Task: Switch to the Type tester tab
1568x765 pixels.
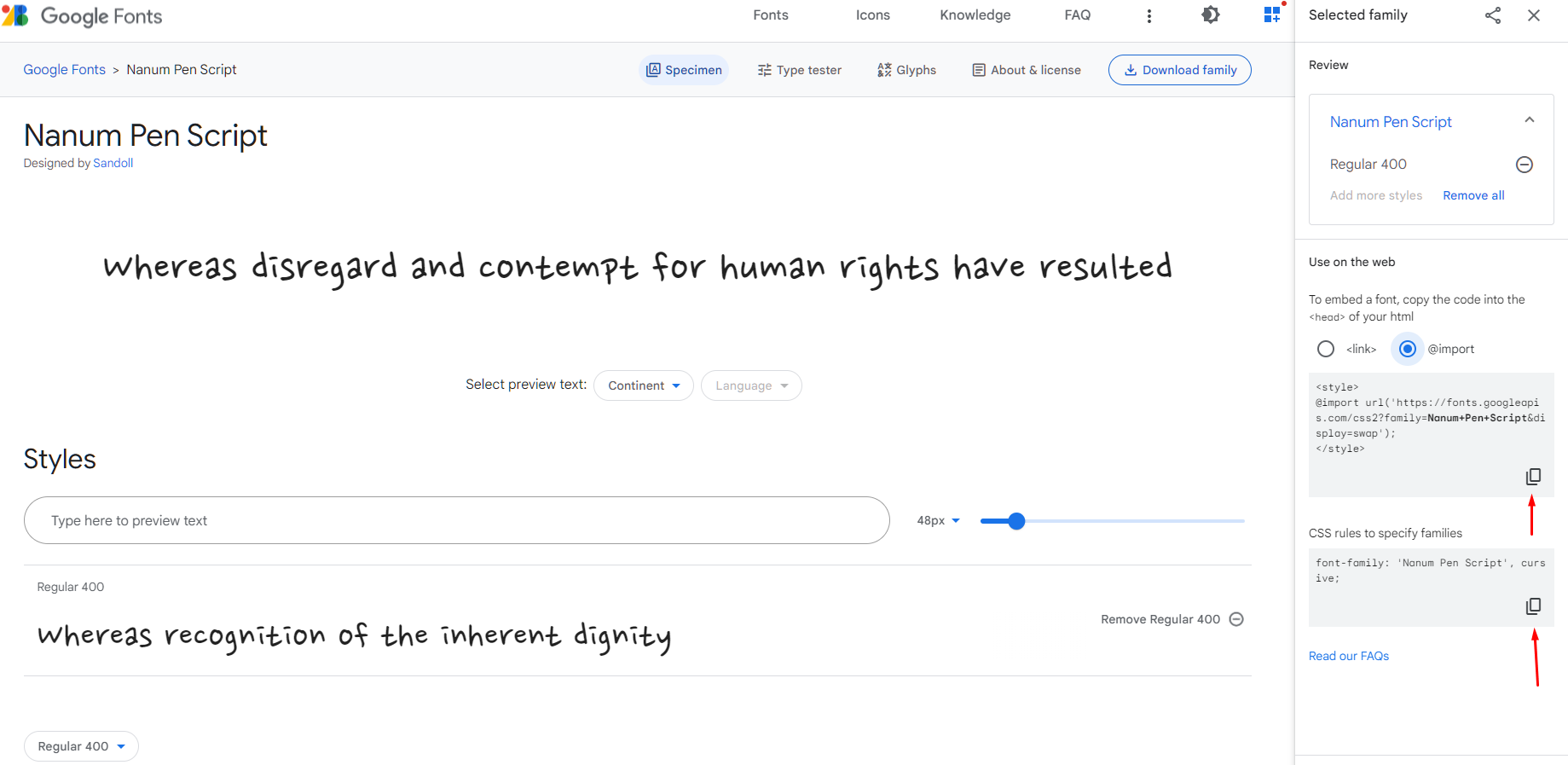Action: coord(800,70)
